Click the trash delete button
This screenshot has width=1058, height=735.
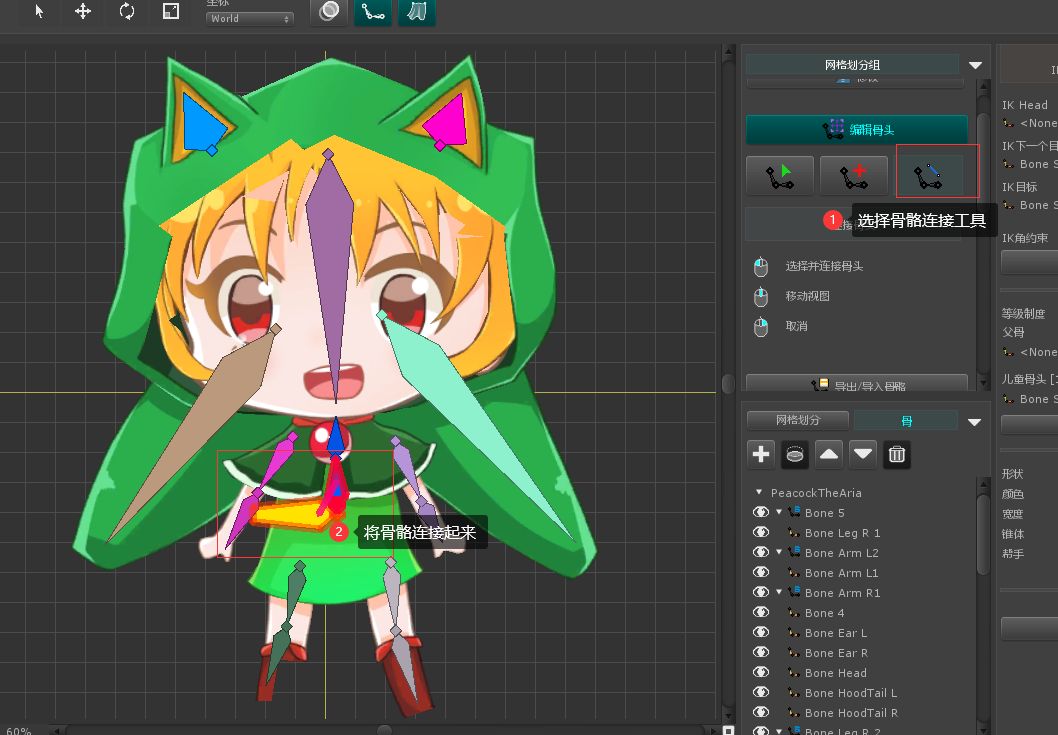point(897,454)
